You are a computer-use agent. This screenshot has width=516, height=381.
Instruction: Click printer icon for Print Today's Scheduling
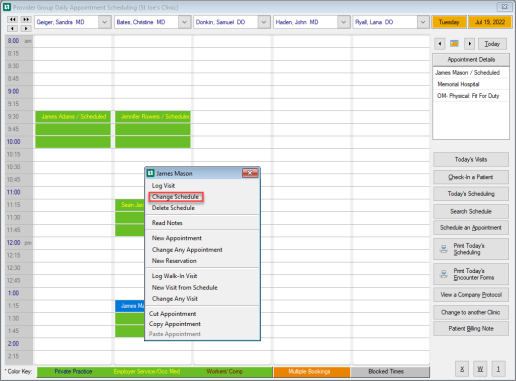click(444, 249)
